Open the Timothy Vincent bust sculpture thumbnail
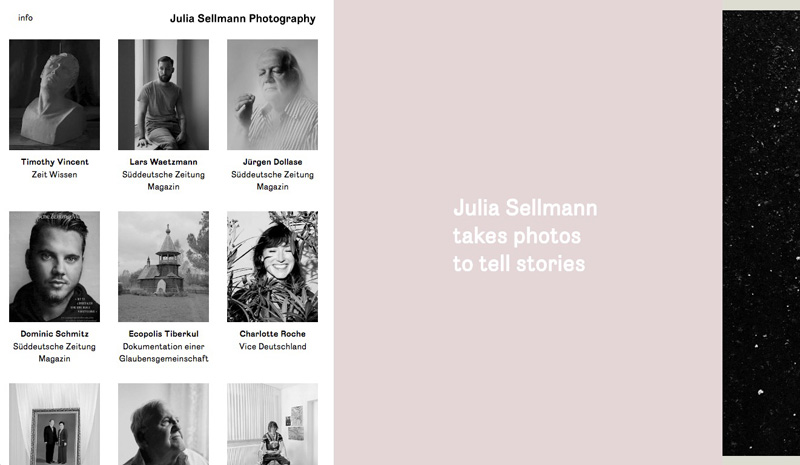Image resolution: width=800 pixels, height=465 pixels. [55, 94]
